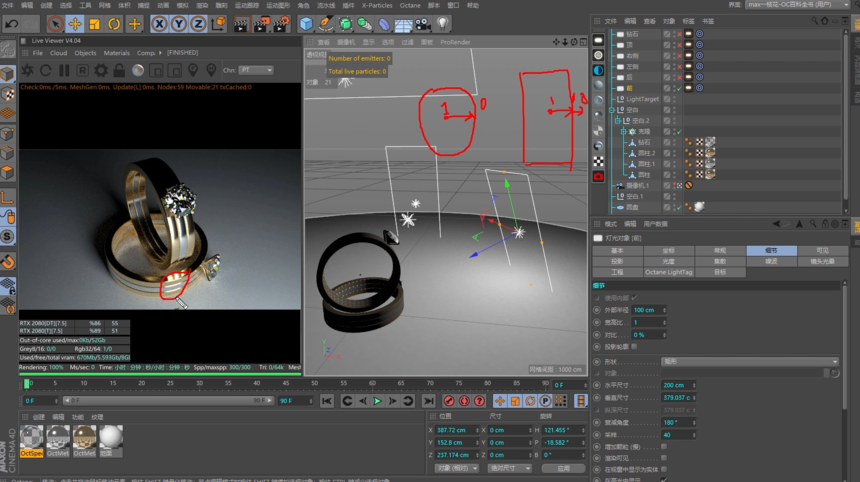Image resolution: width=860 pixels, height=482 pixels.
Task: Open Octane settings gear in Live Viewer
Action: (101, 70)
